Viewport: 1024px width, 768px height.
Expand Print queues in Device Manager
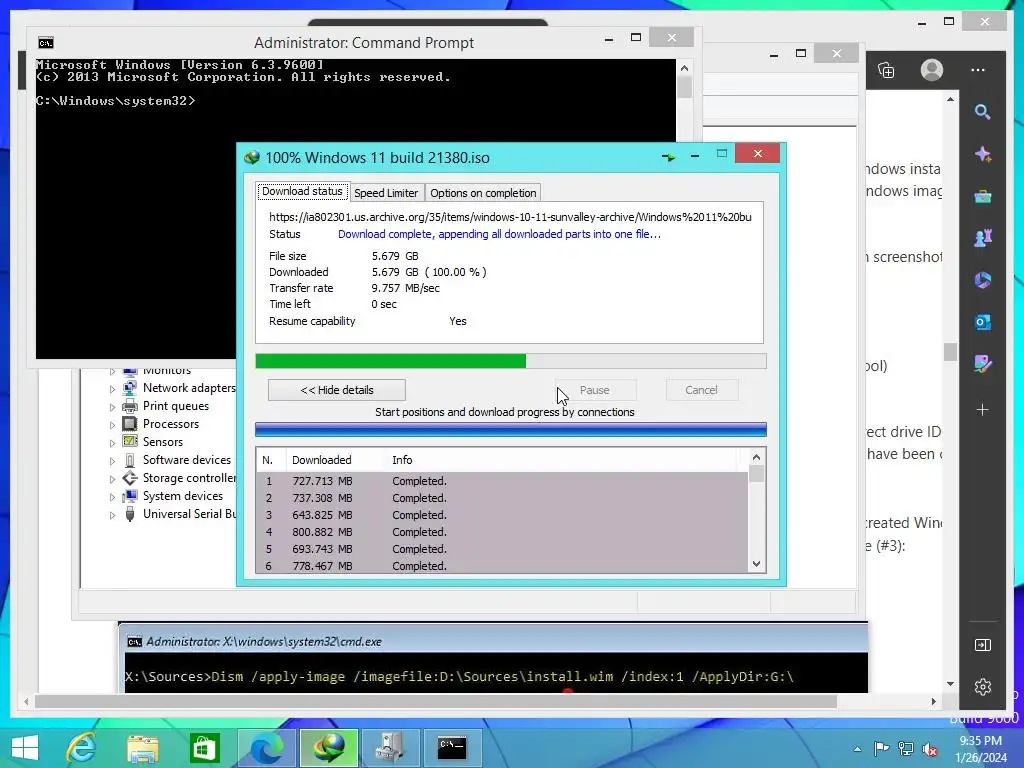(x=112, y=407)
